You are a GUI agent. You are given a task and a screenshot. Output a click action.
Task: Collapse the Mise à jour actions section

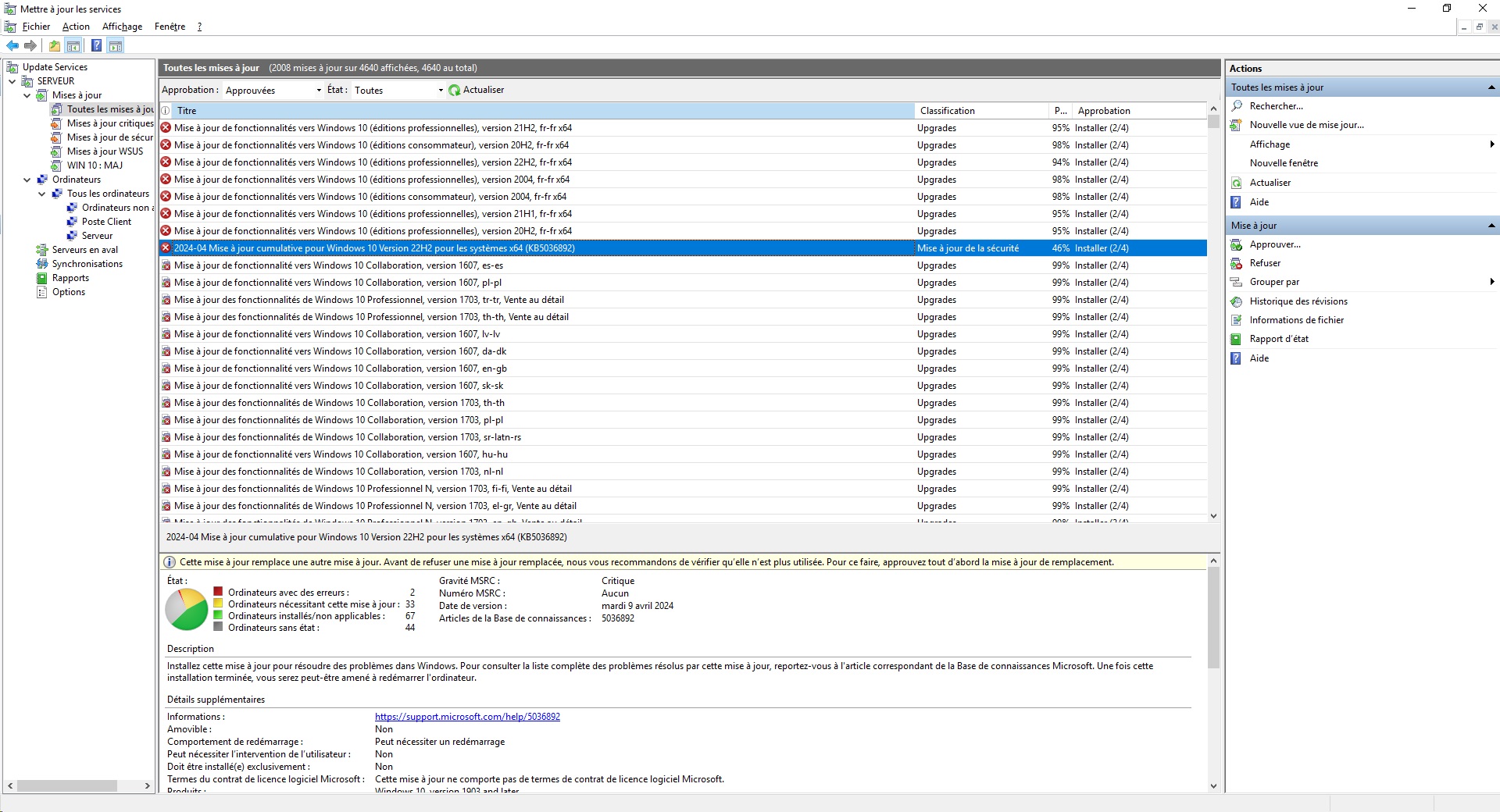pyautogui.click(x=1491, y=226)
